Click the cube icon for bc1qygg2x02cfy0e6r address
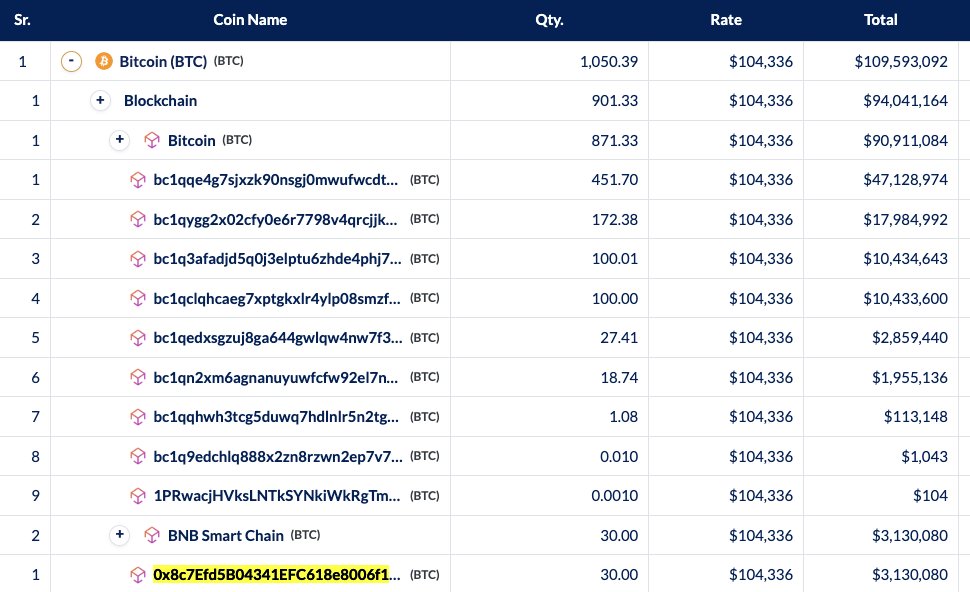The image size is (970, 592). tap(137, 220)
